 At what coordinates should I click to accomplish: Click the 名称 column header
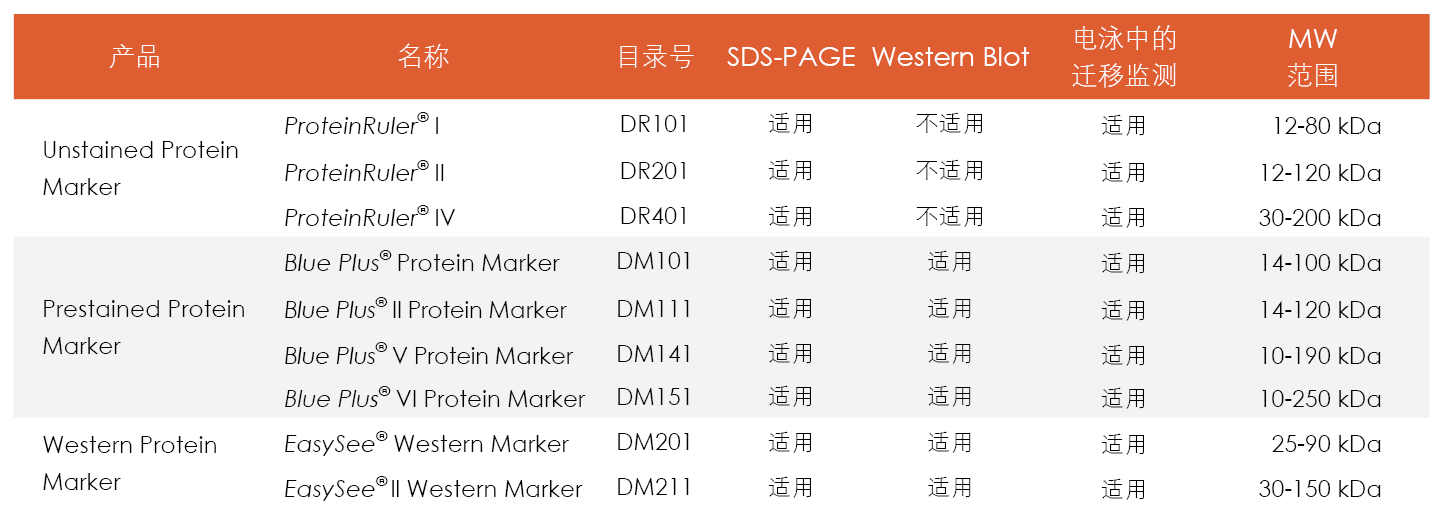(x=423, y=57)
